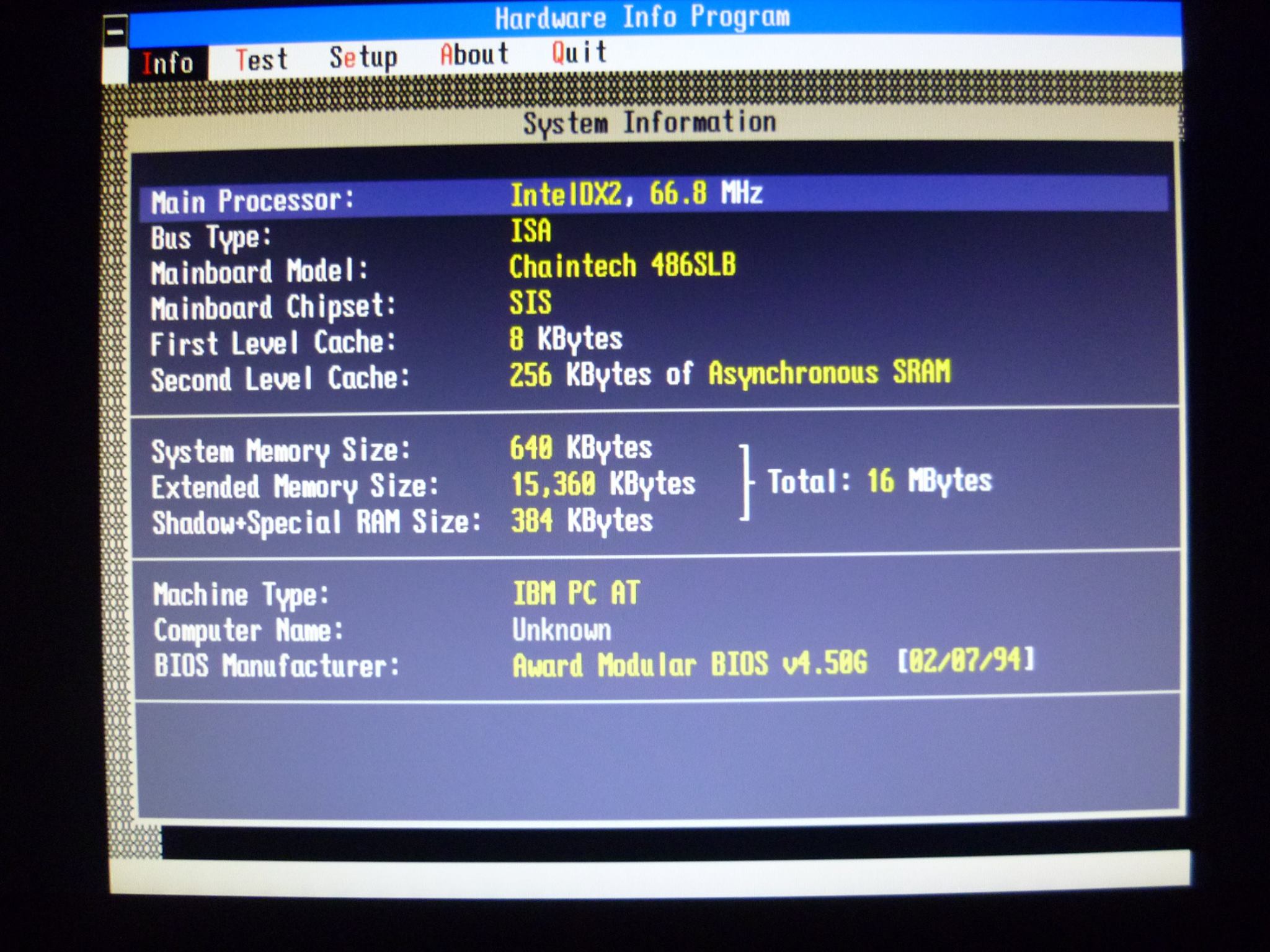Click the system menu box at top-left corner
Viewport: 1270px width, 952px height.
(115, 32)
